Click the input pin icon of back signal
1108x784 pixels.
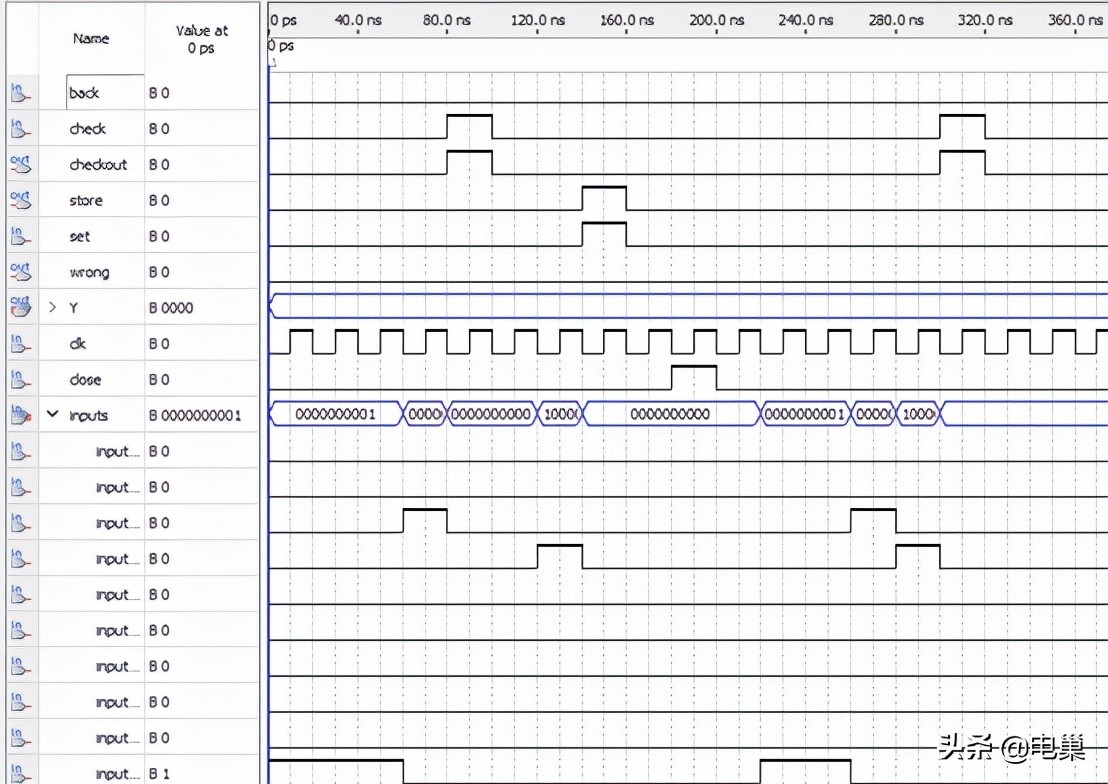click(x=20, y=93)
